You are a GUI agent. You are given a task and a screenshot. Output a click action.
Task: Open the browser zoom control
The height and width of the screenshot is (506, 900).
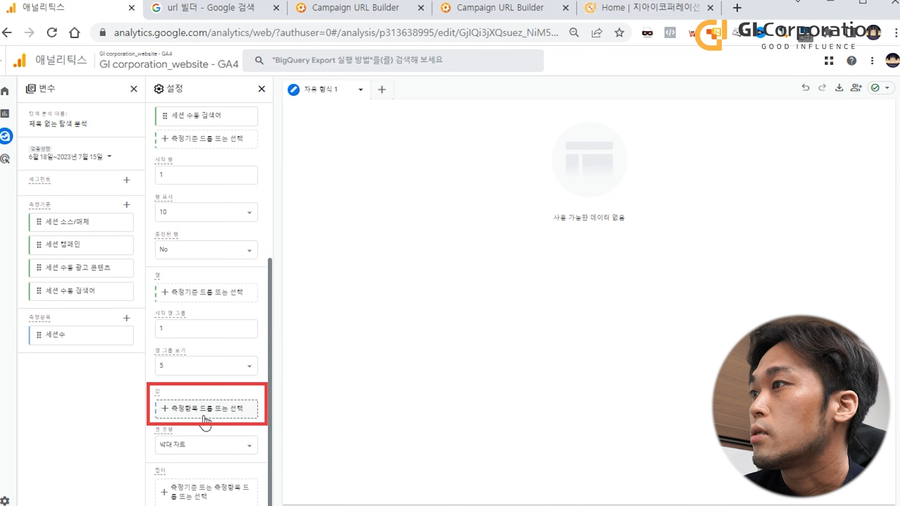click(x=574, y=33)
